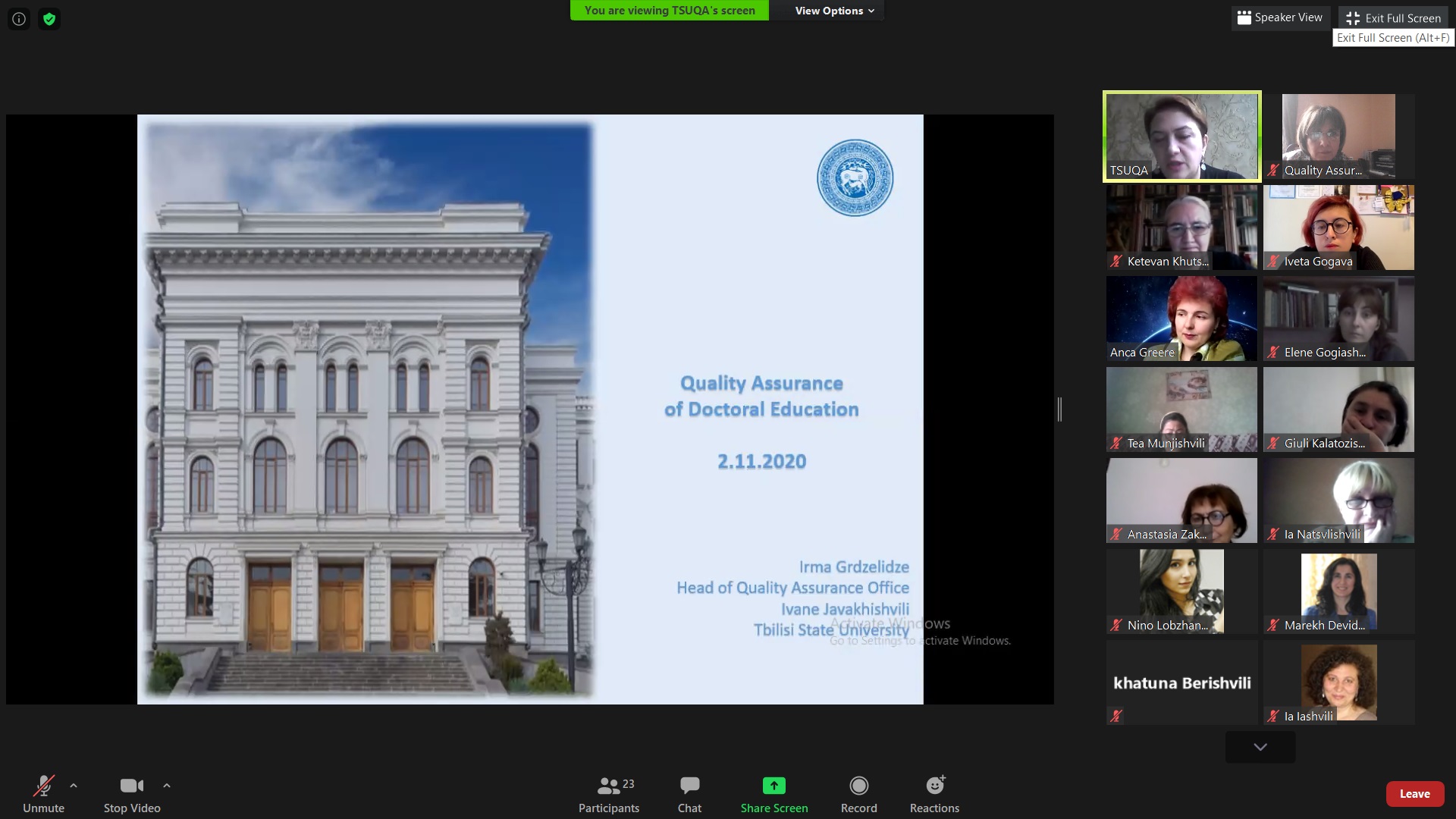
Task: Open View Options dropdown
Action: coord(834,11)
